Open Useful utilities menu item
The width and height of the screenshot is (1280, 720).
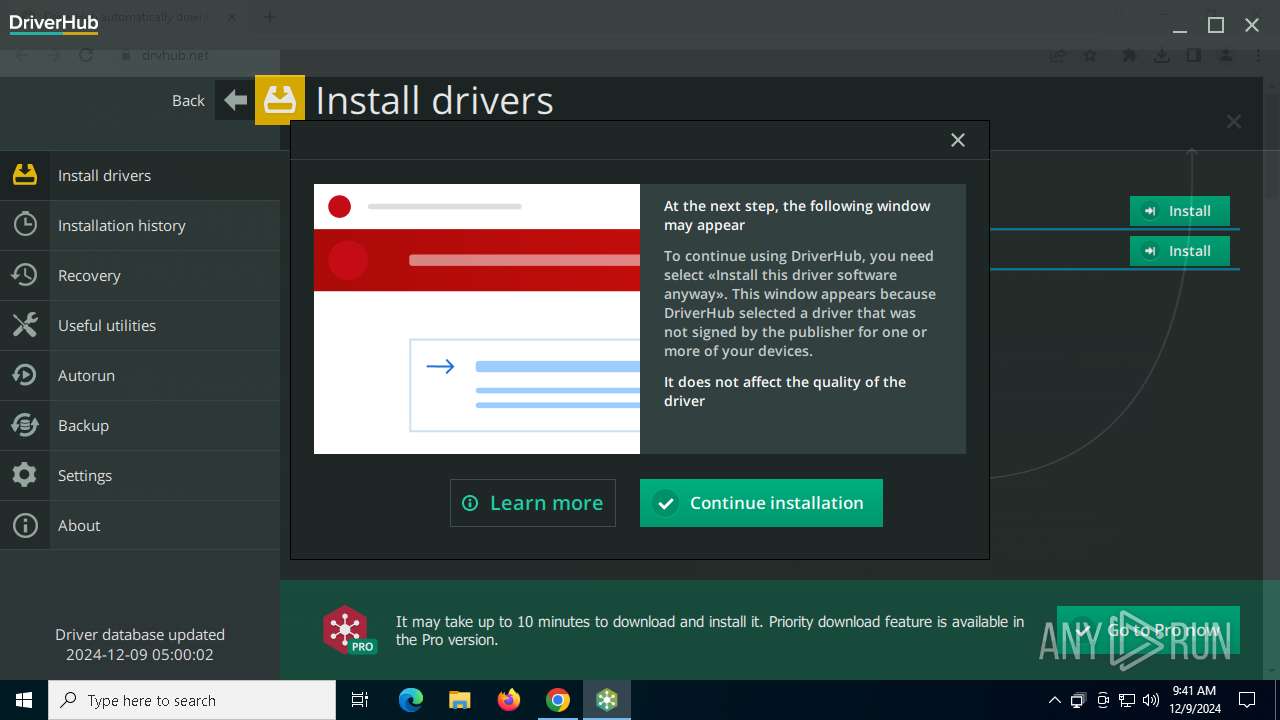[x=140, y=325]
